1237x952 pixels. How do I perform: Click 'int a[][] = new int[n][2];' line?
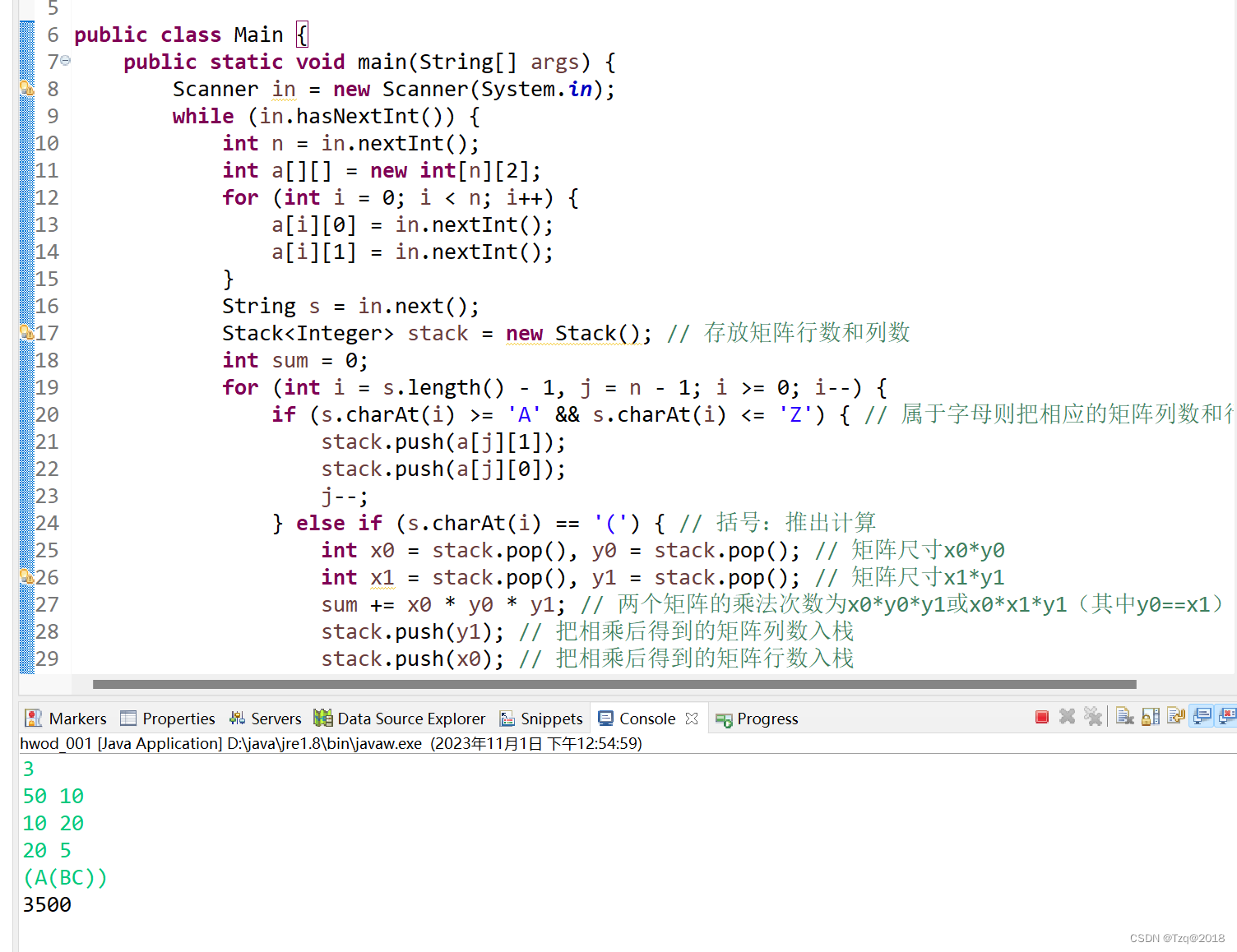[382, 170]
